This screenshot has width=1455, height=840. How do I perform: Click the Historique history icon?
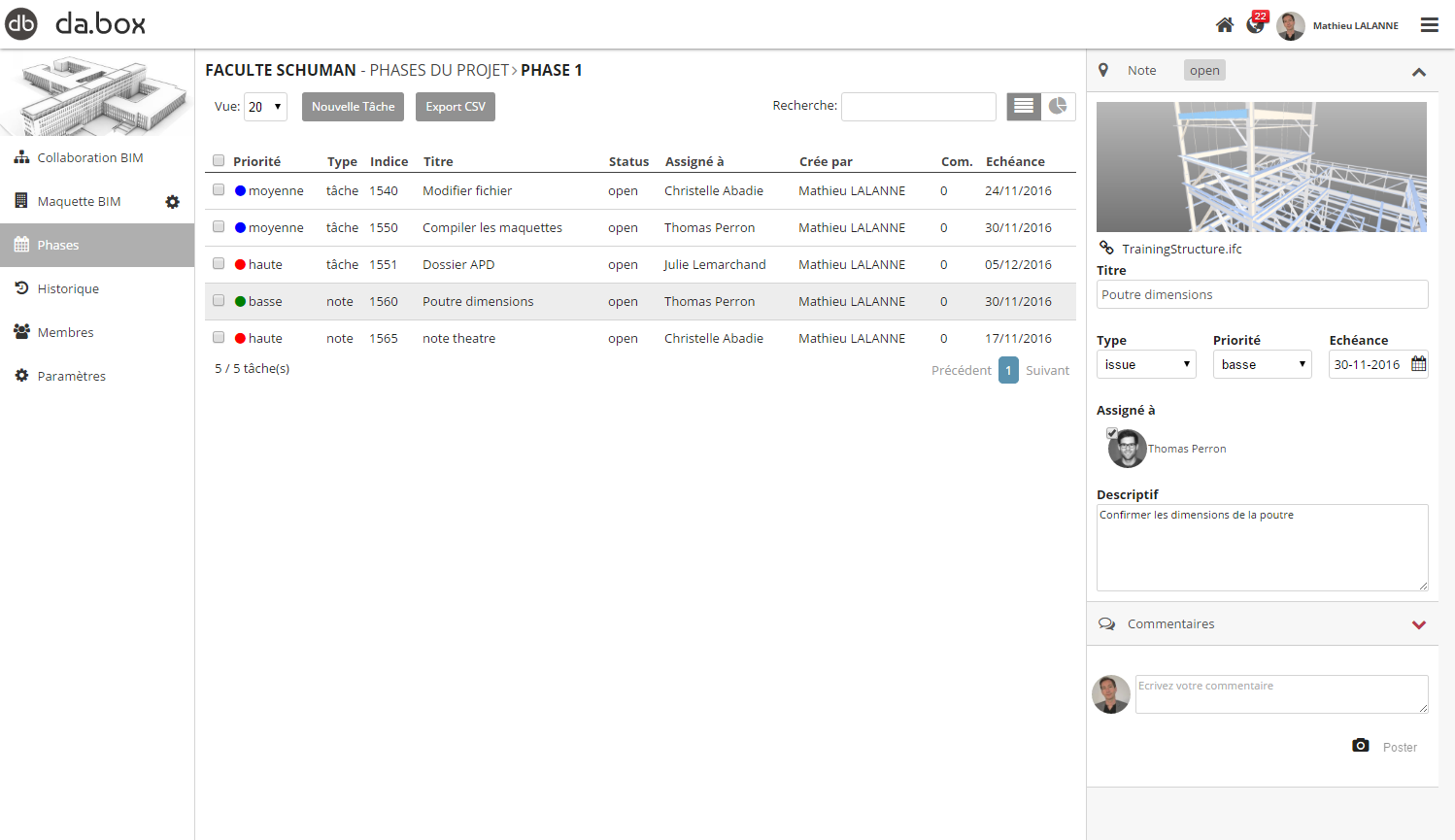point(21,288)
